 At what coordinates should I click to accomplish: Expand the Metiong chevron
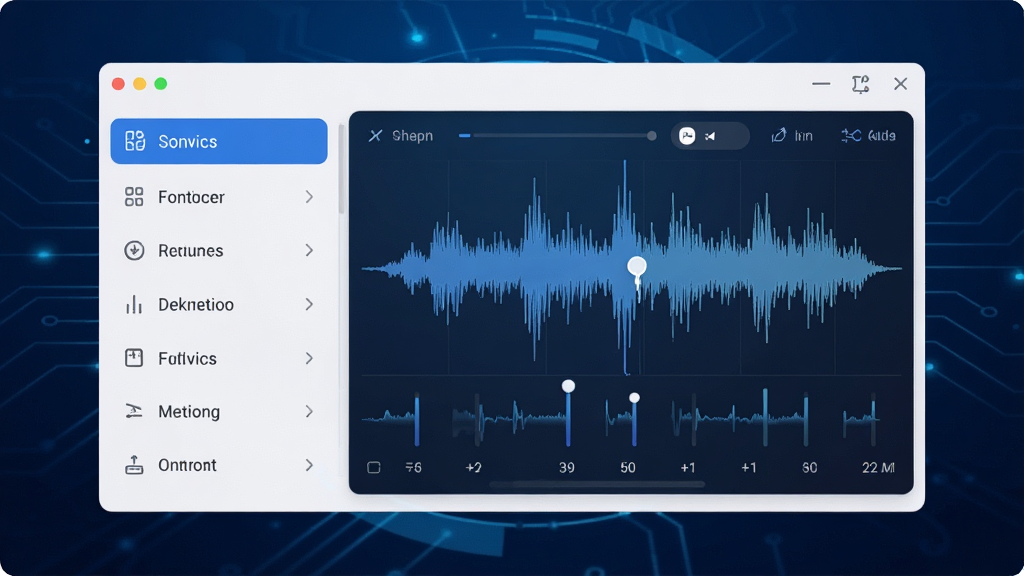309,411
